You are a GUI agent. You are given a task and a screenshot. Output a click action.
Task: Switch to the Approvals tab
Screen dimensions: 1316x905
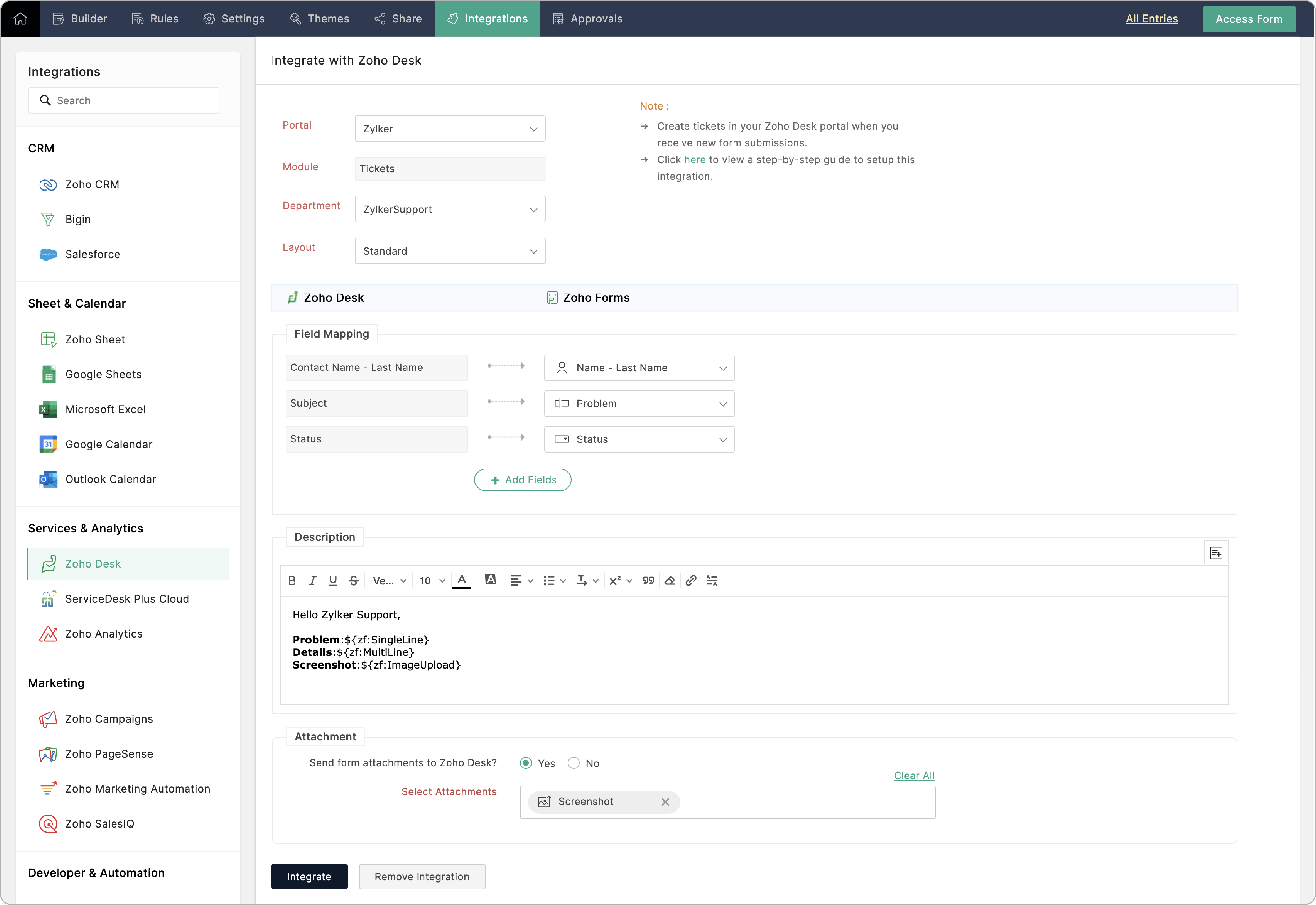pyautogui.click(x=587, y=19)
